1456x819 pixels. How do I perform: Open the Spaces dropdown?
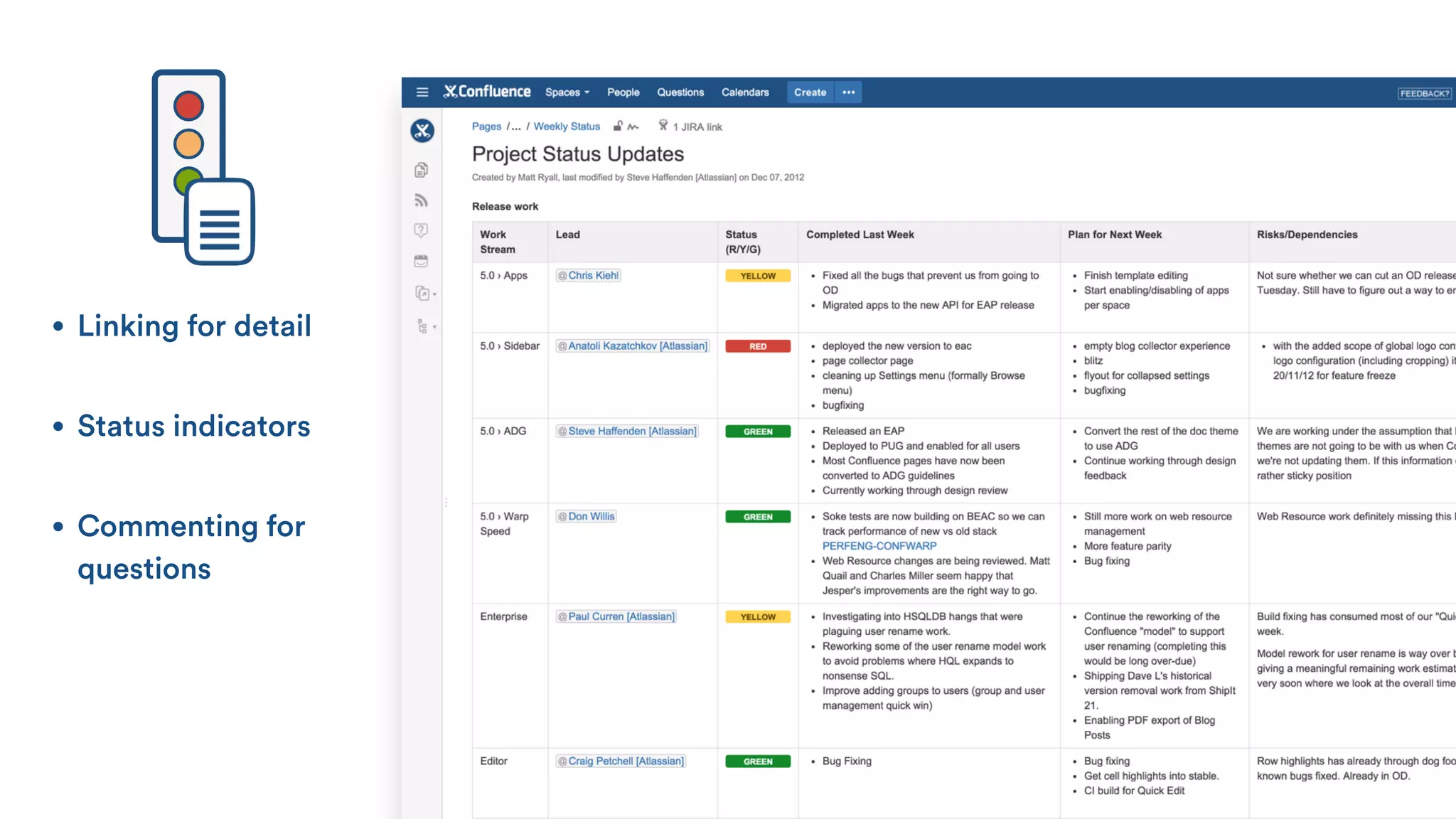[x=567, y=92]
